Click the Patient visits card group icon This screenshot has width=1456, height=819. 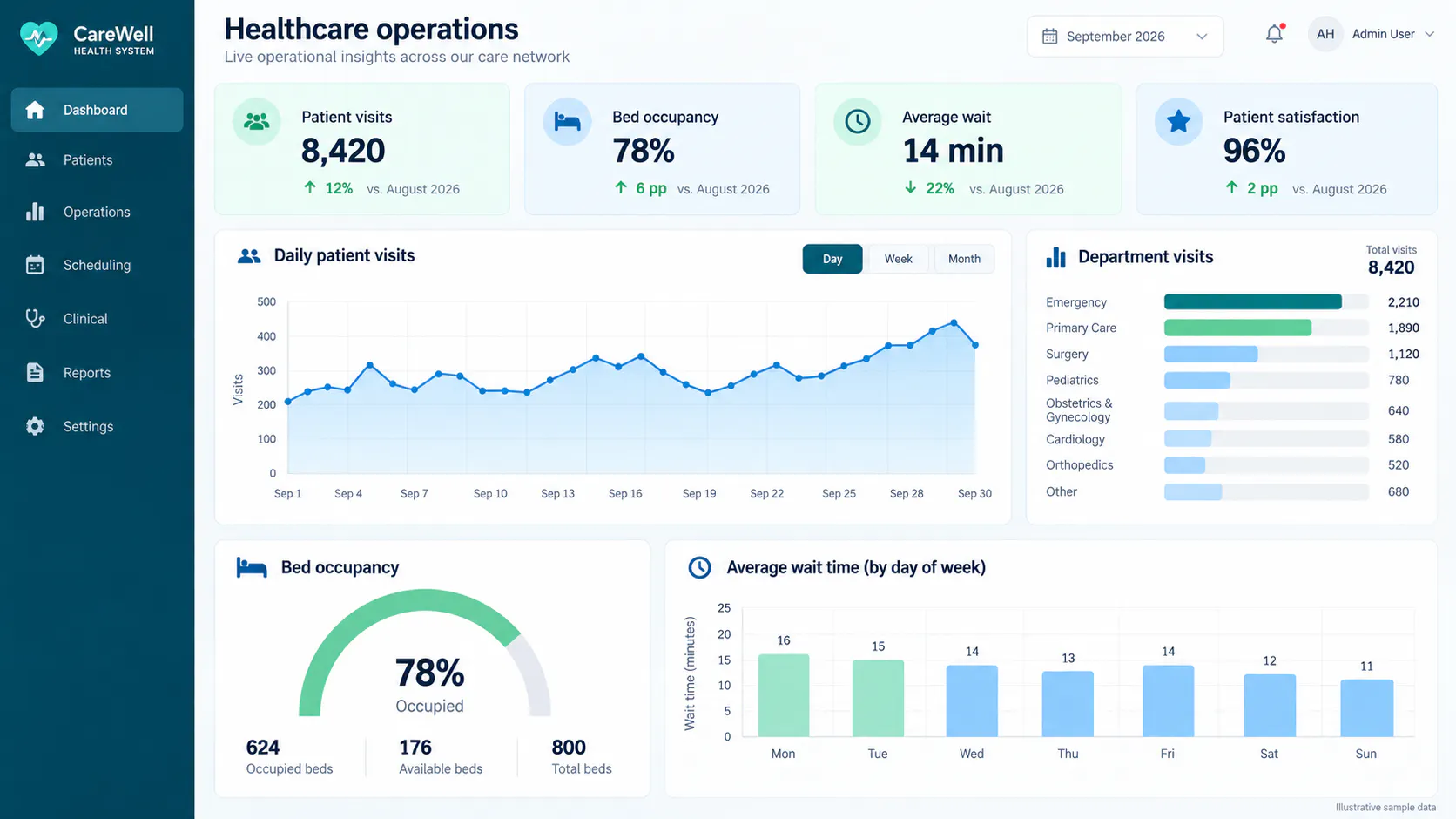[x=257, y=121]
